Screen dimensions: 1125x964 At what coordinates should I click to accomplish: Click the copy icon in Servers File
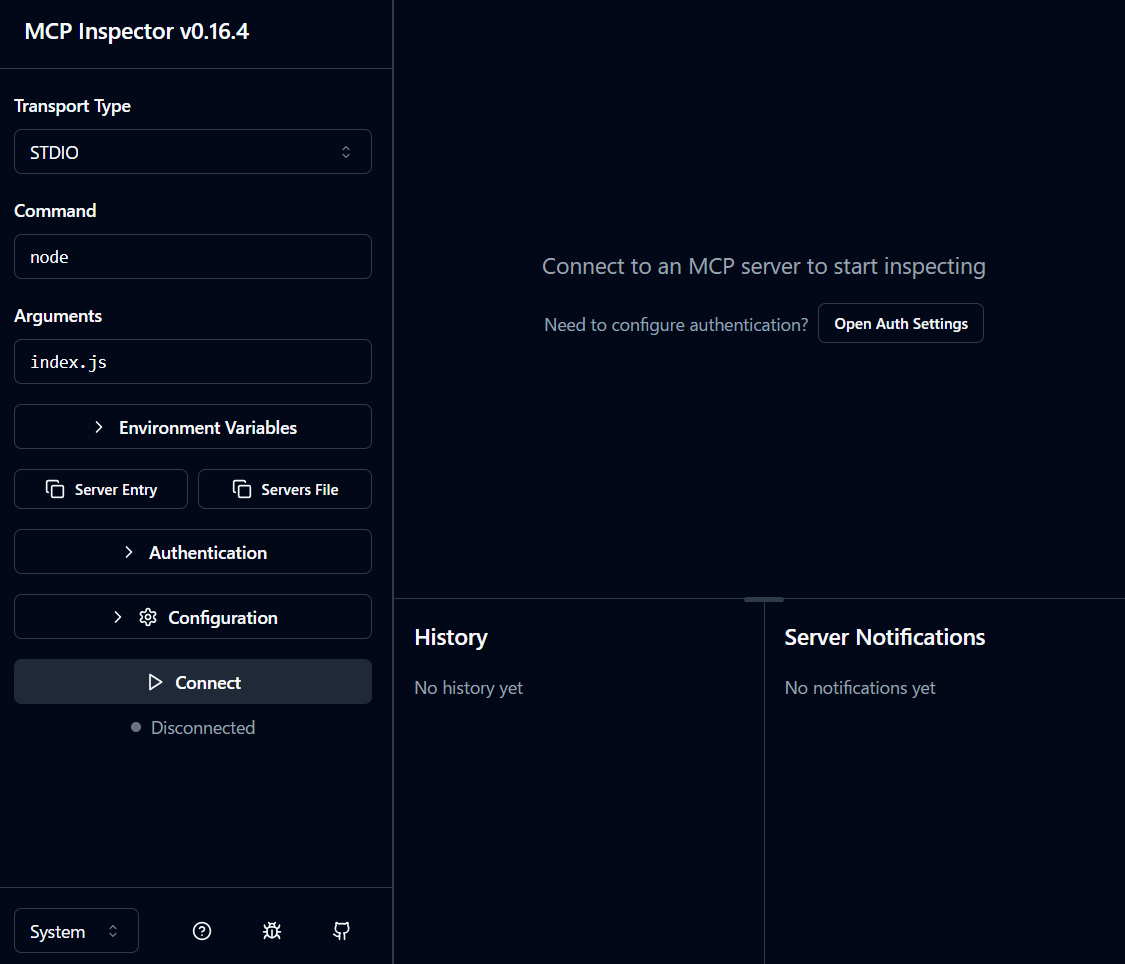coord(242,489)
